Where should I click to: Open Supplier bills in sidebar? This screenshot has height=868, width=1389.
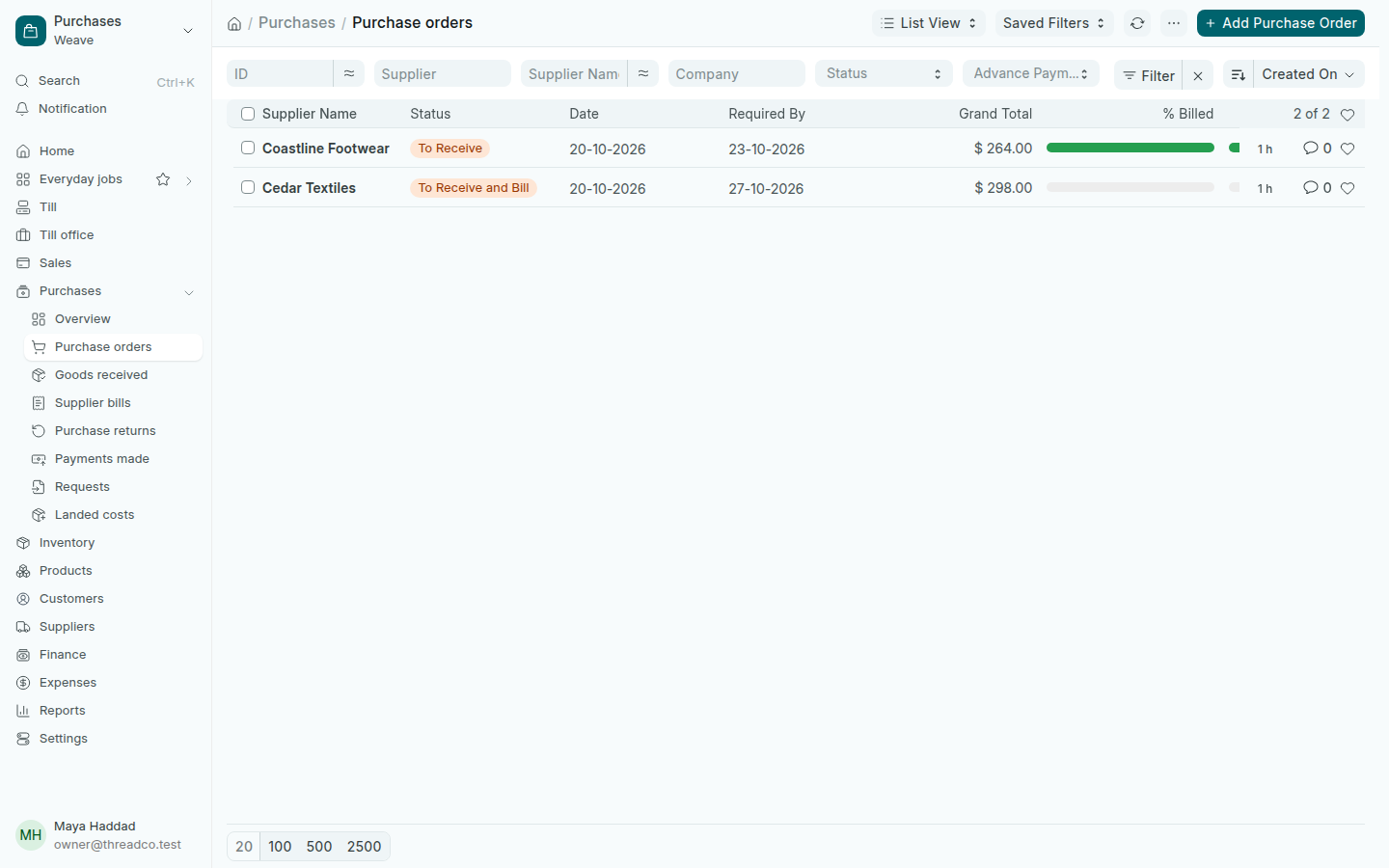(x=113, y=403)
